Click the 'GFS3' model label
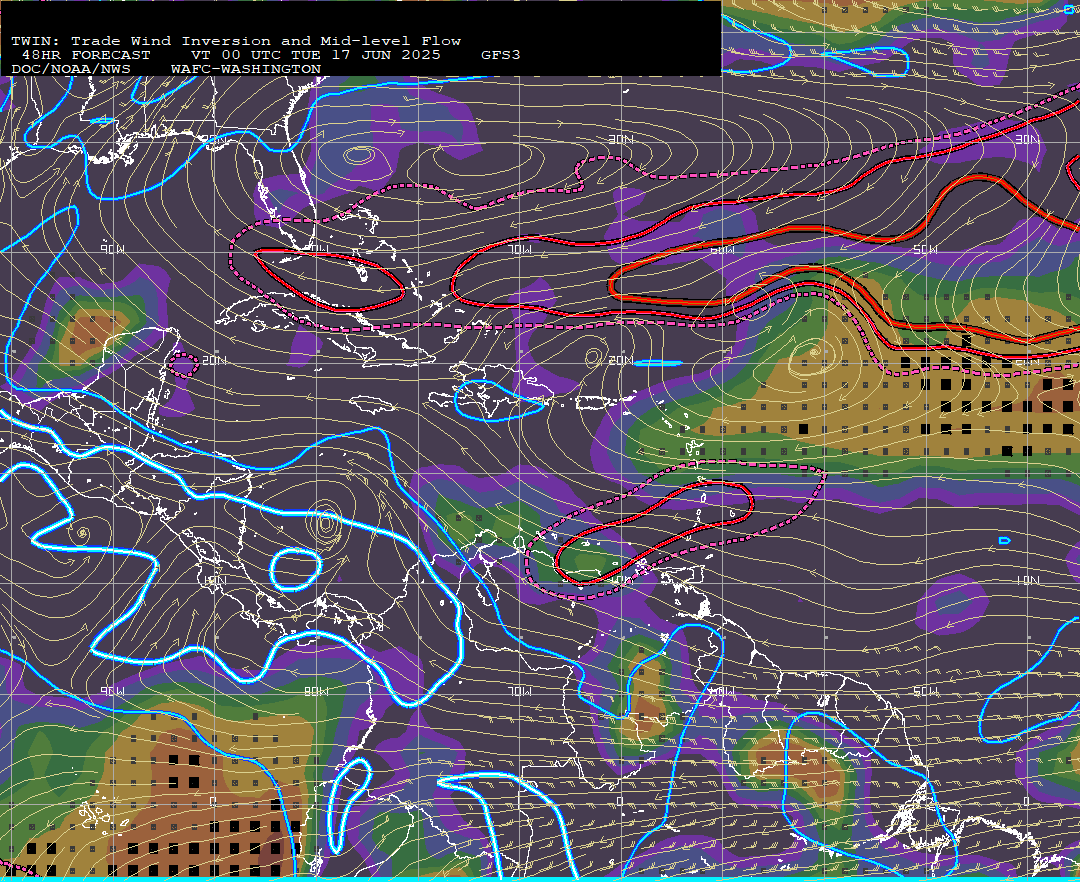 click(x=501, y=55)
